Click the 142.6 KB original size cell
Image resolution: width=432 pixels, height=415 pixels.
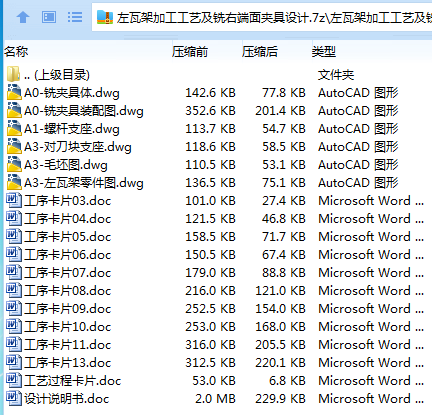(211, 93)
